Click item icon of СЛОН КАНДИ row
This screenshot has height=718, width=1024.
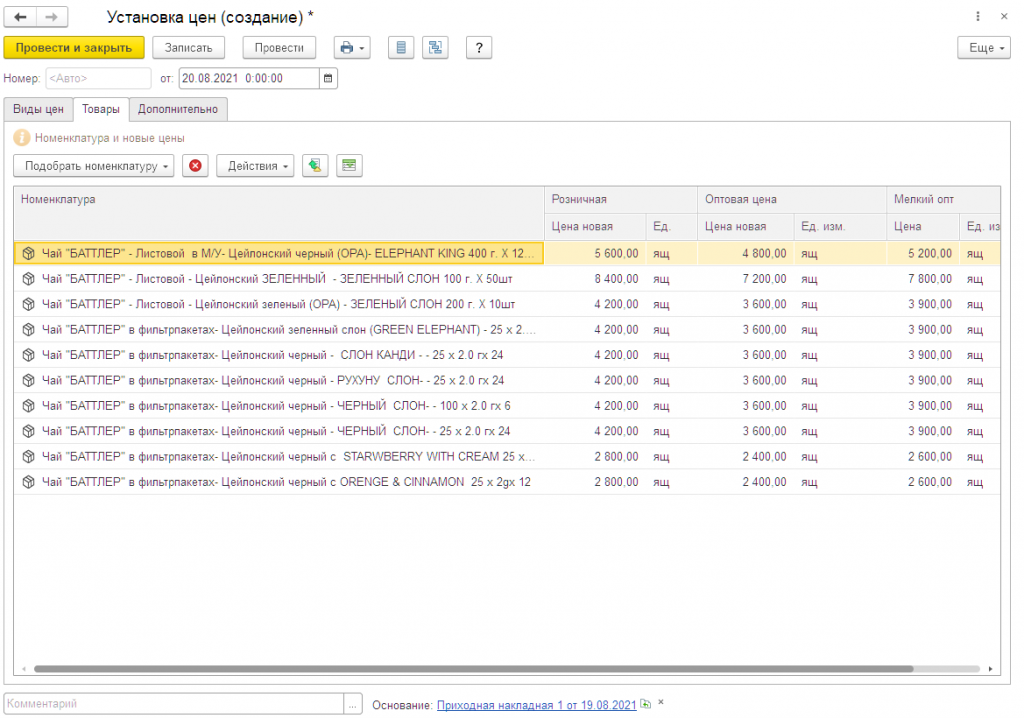tap(28, 355)
